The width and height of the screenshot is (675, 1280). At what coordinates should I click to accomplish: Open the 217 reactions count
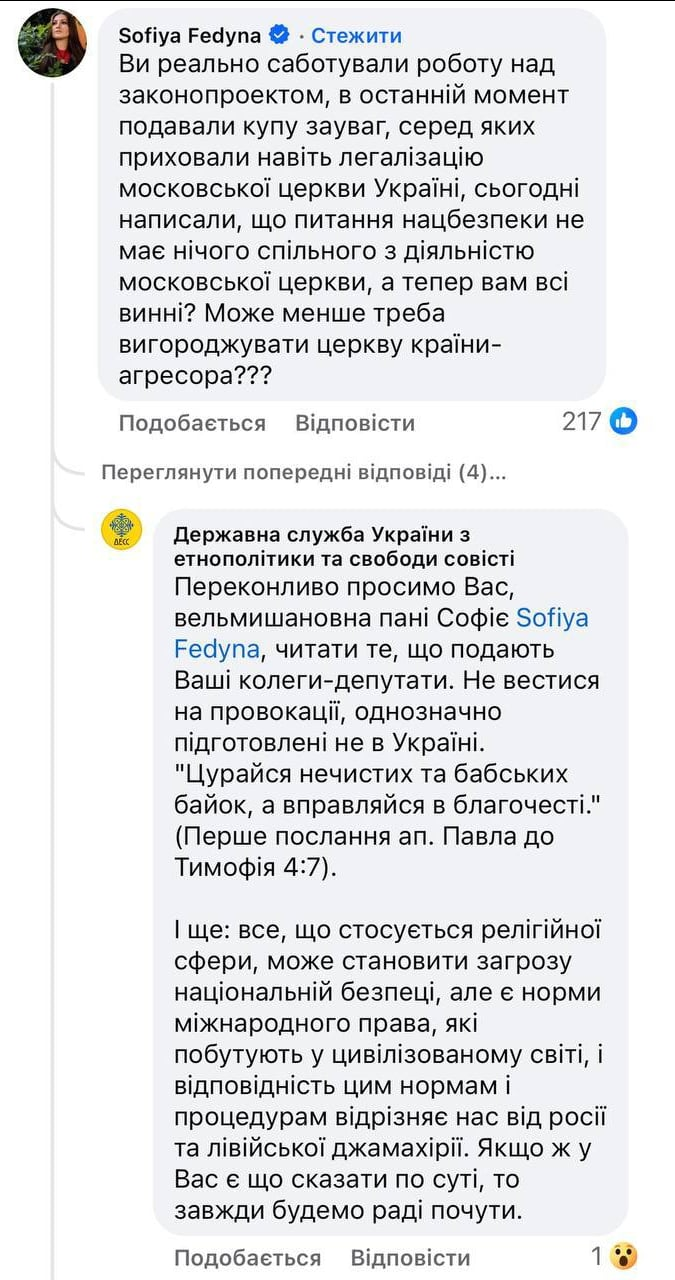[x=581, y=422]
